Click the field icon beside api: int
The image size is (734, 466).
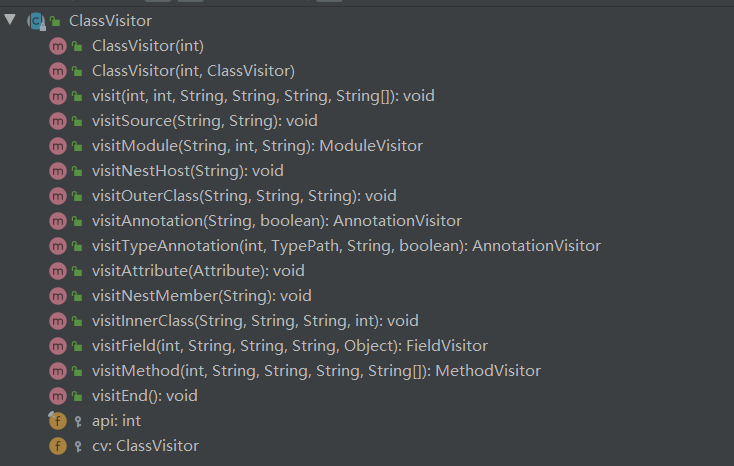tap(57, 421)
